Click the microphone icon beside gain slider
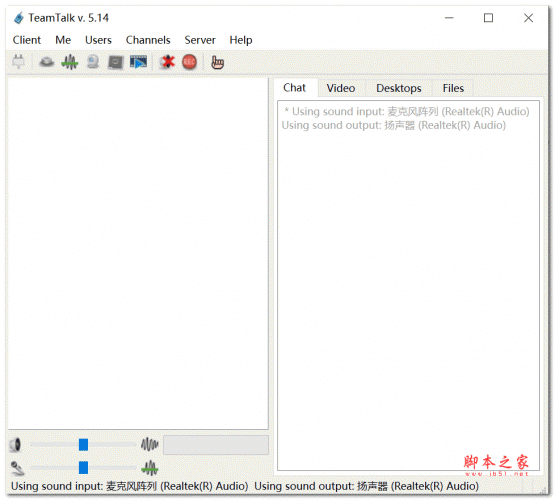This screenshot has height=500, width=555. pyautogui.click(x=17, y=468)
